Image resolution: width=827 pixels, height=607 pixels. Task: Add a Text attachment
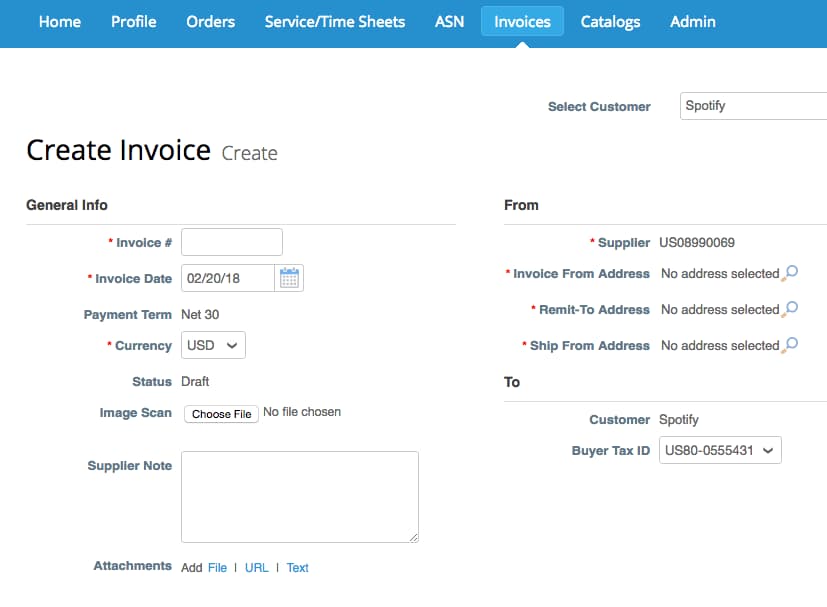[x=297, y=567]
